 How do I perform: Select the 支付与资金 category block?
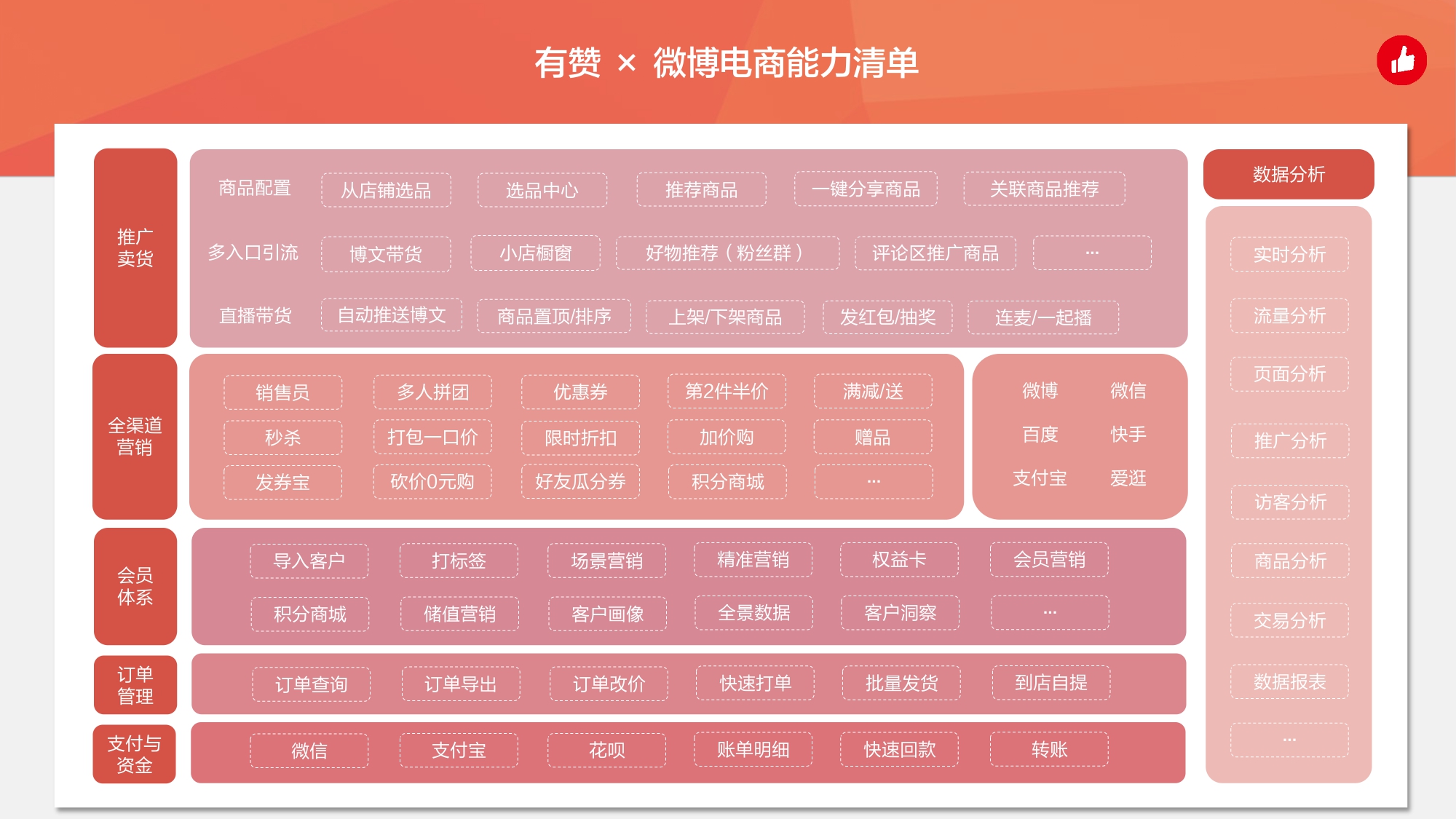[135, 753]
